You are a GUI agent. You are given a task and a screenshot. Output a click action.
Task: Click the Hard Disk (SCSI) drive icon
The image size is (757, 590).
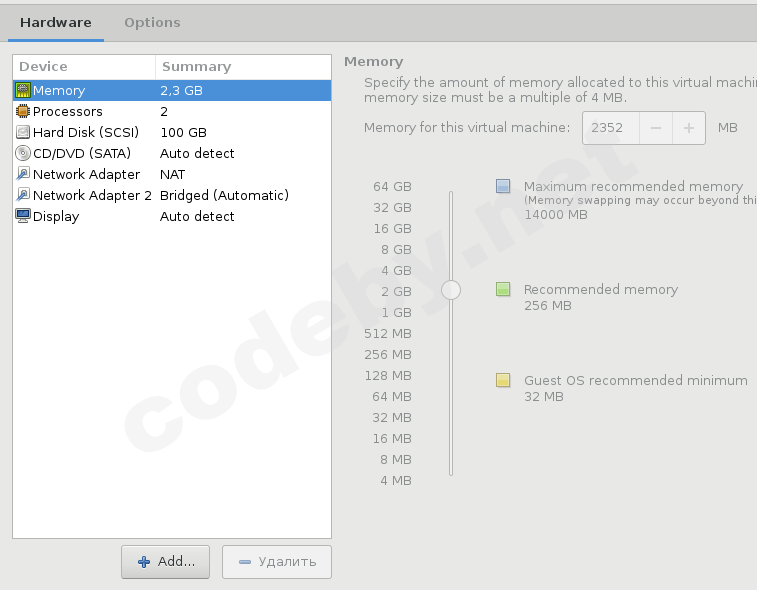[23, 132]
